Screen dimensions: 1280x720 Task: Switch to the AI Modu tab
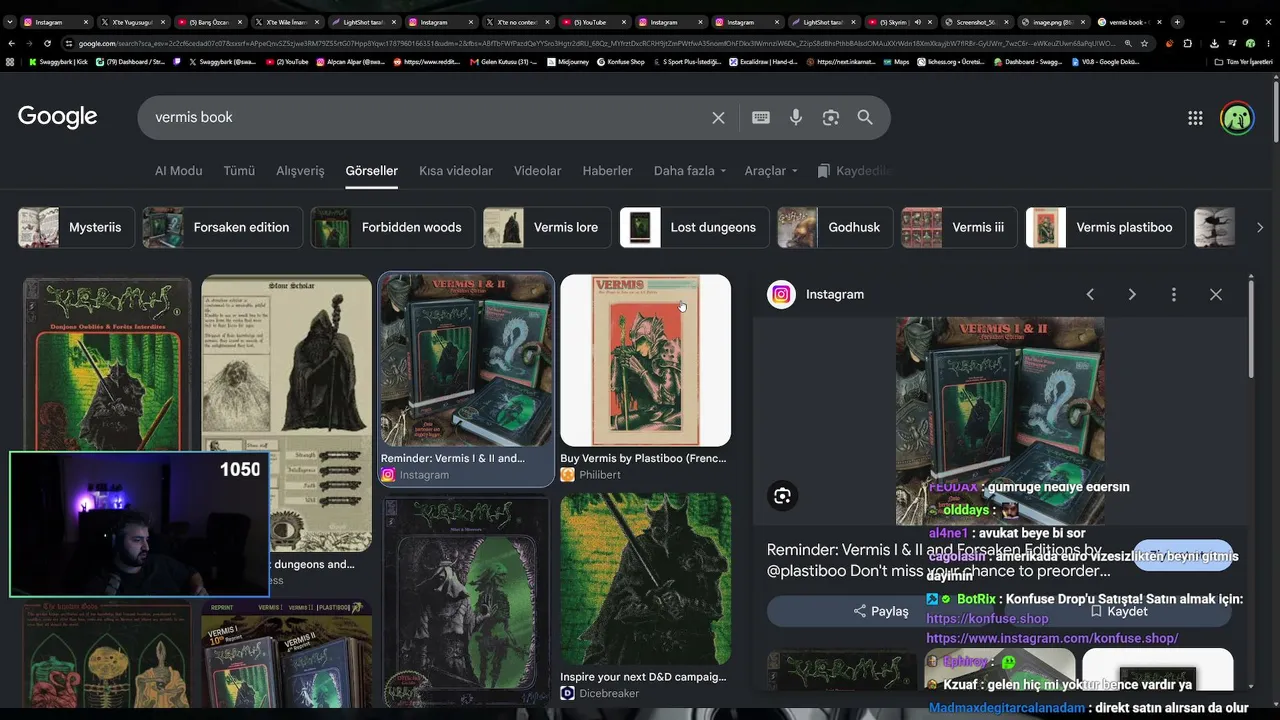(x=178, y=171)
